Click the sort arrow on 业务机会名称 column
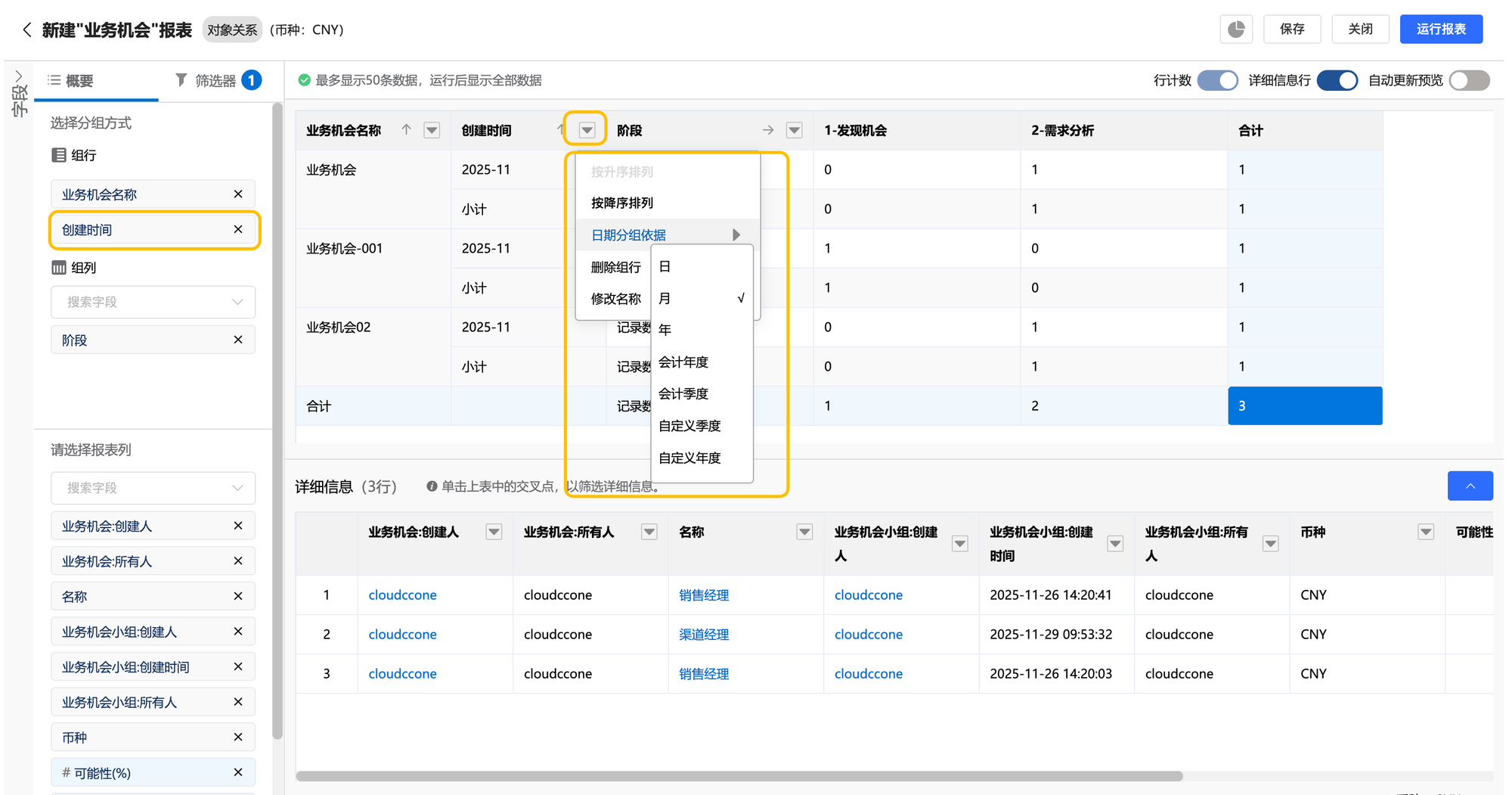 coord(406,130)
